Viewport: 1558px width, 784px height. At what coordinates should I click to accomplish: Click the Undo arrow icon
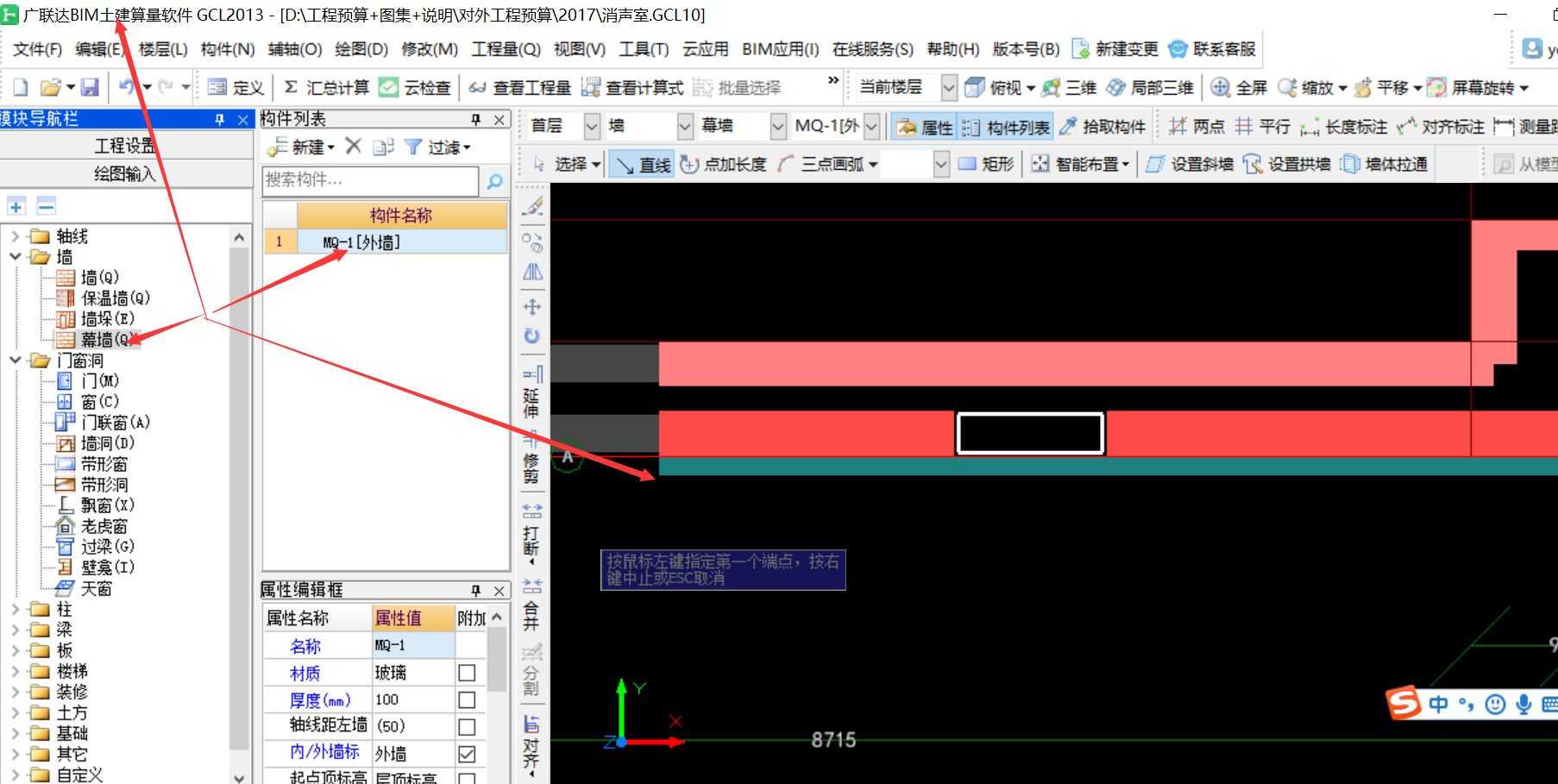(x=127, y=87)
